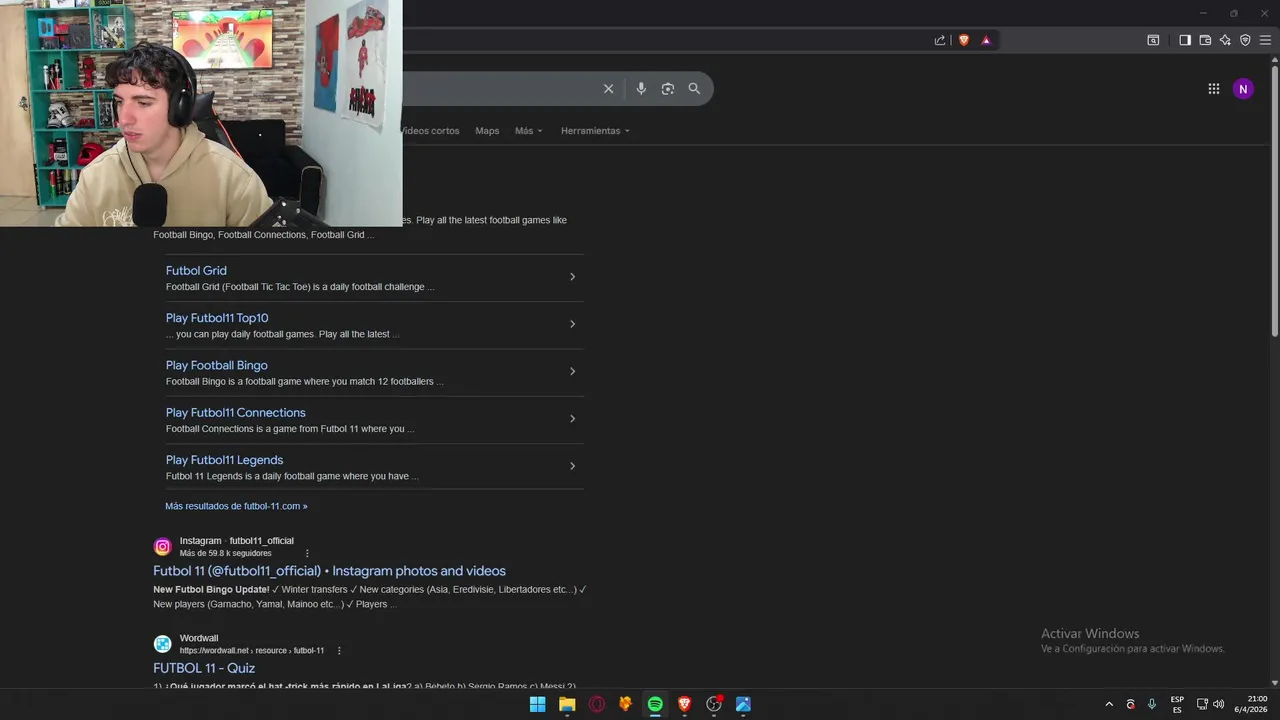Click the browser address bar

point(665,40)
